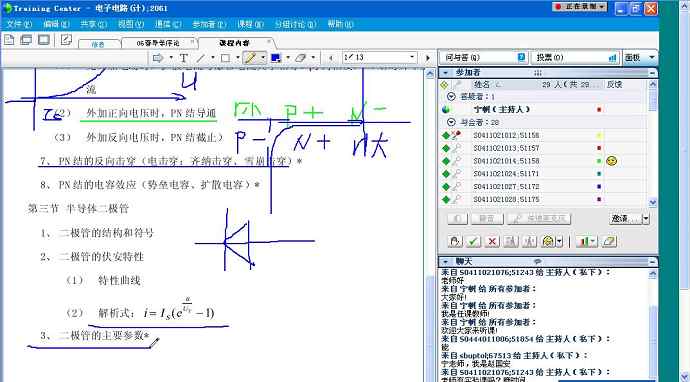Toggle microphone for attendee S0411021012

(x=457, y=136)
